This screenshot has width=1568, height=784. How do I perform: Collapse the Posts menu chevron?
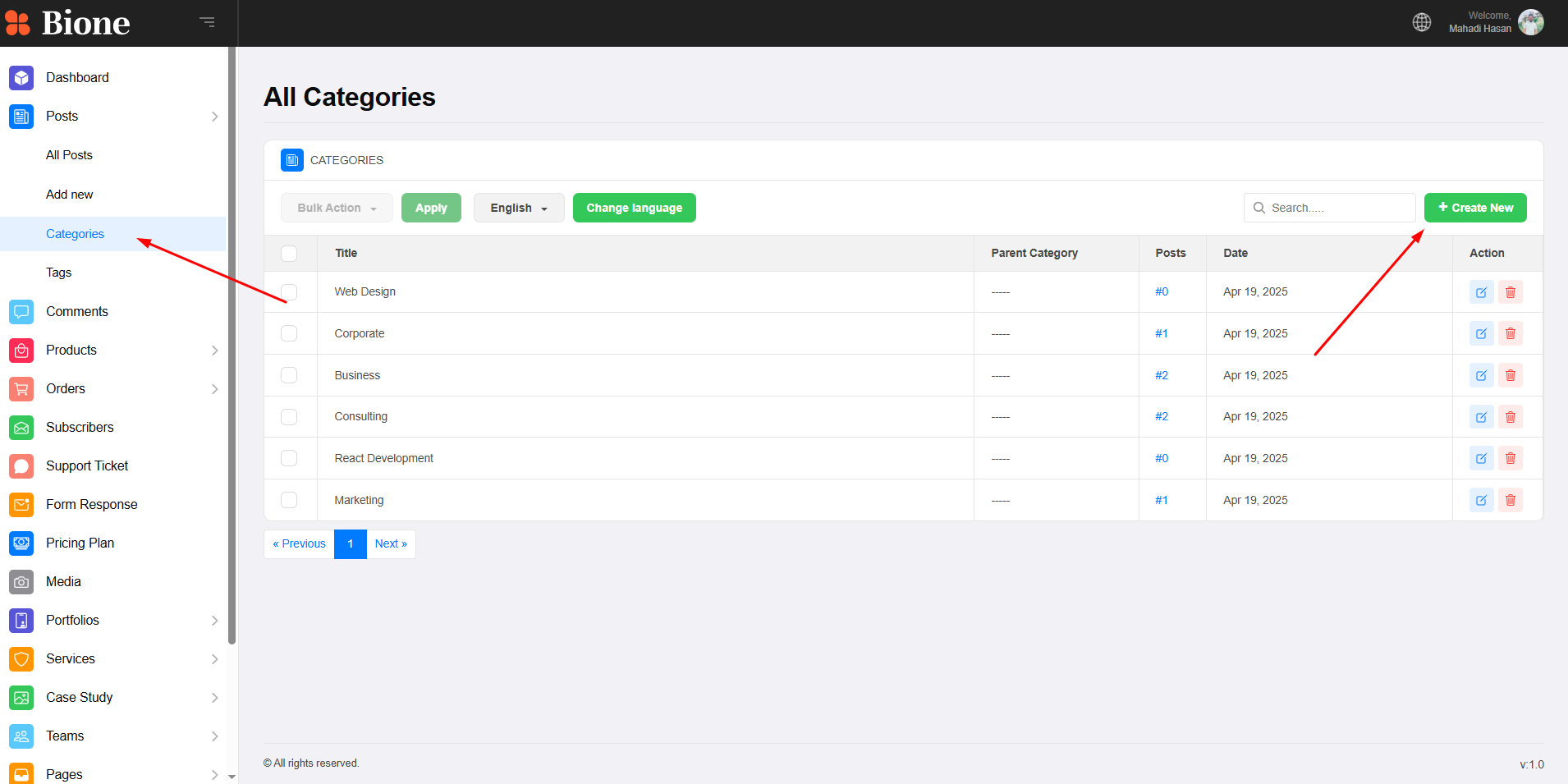214,117
